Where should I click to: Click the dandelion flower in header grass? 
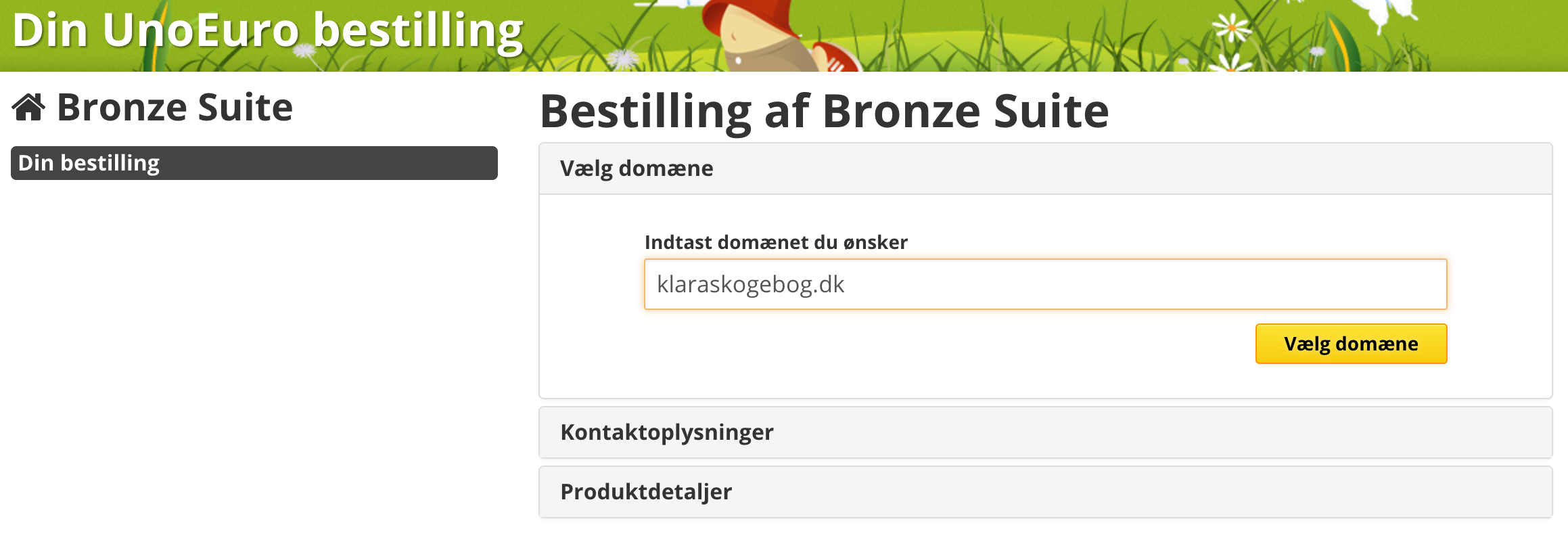tap(622, 59)
